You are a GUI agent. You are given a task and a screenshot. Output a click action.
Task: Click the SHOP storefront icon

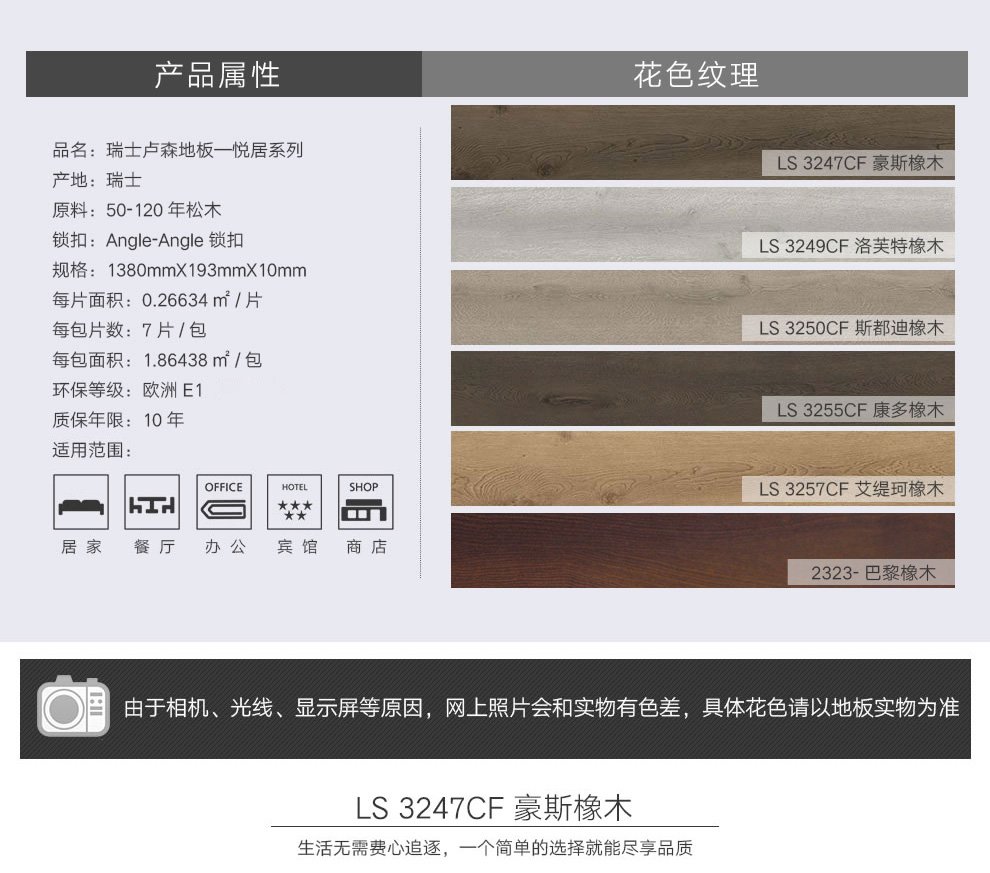coord(365,502)
